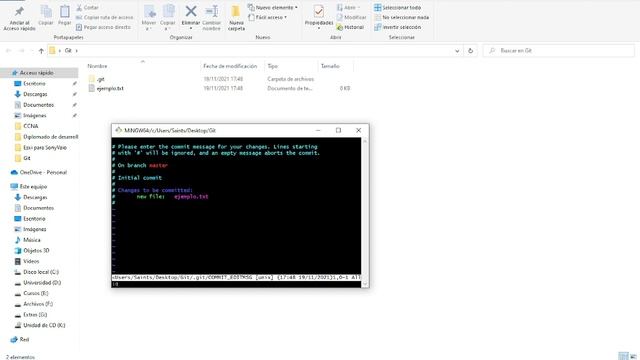
Task: Click ejemplo.txt in the commit editor
Action: [x=191, y=196]
